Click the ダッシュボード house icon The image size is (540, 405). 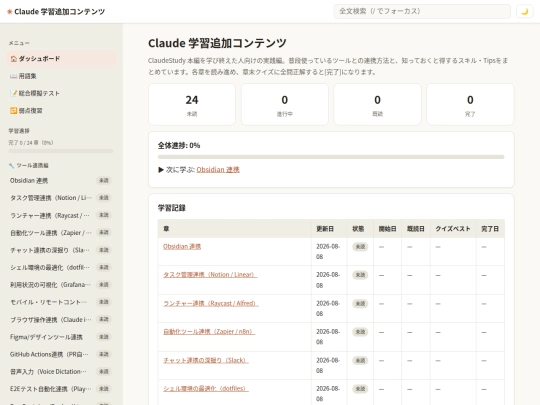[x=13, y=59]
